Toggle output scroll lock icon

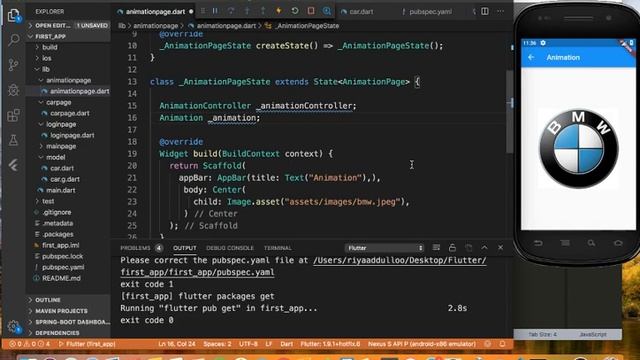(452, 247)
